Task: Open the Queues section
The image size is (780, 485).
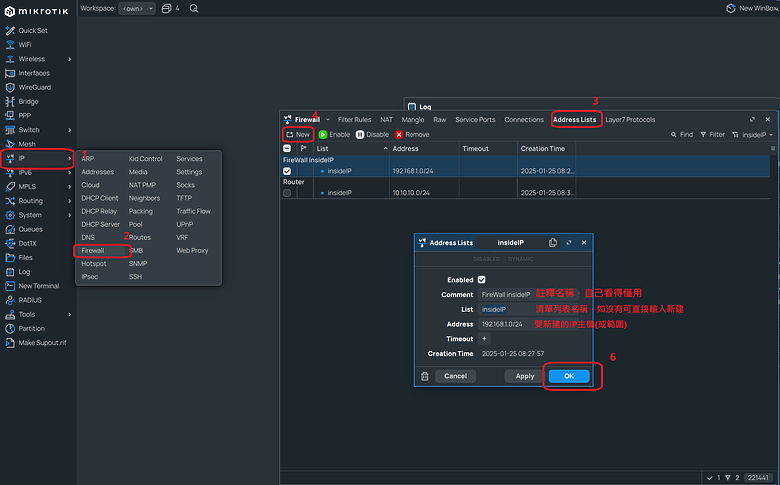Action: 24,229
